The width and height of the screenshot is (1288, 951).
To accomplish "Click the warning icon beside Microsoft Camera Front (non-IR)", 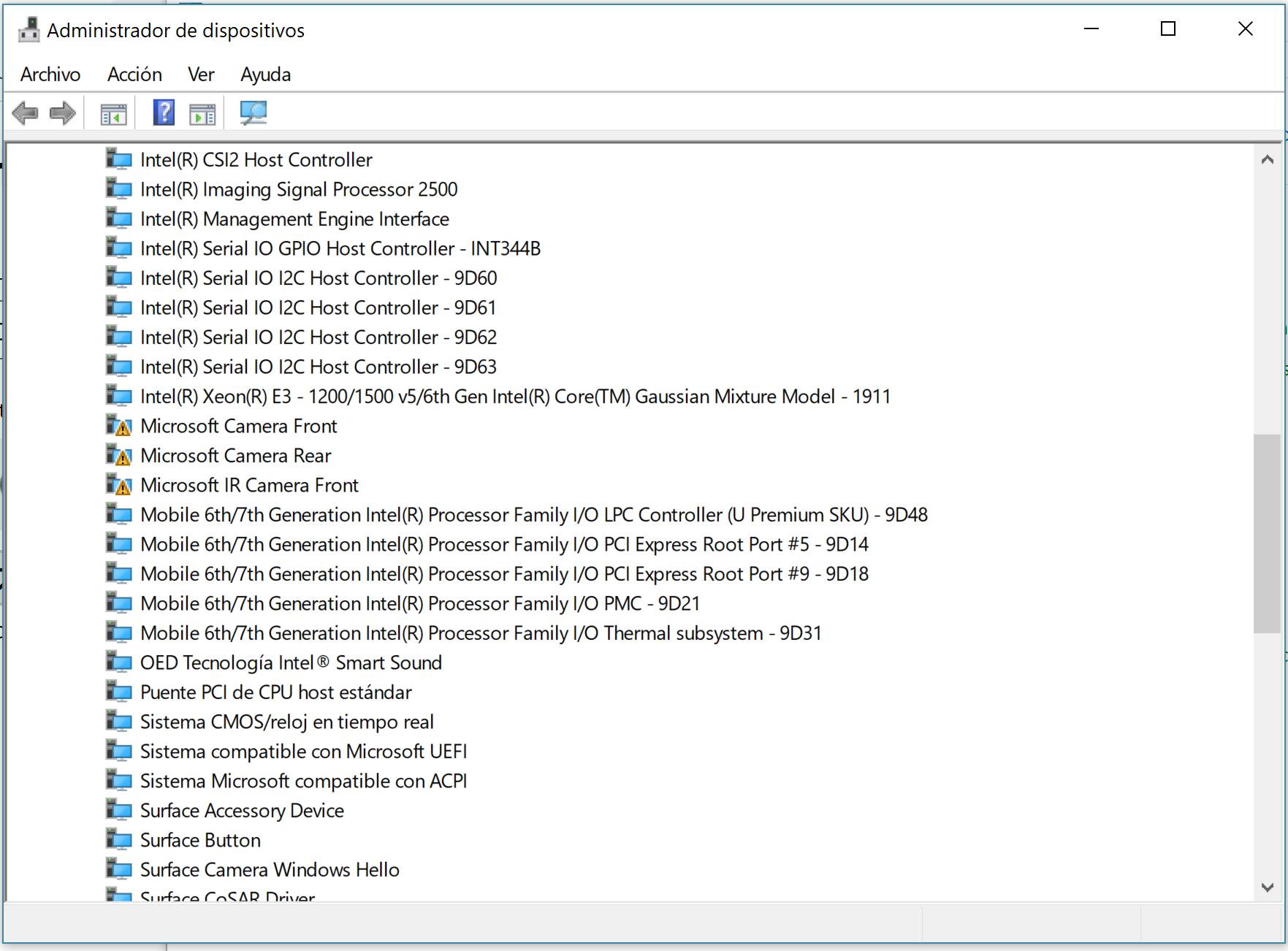I will pyautogui.click(x=119, y=426).
